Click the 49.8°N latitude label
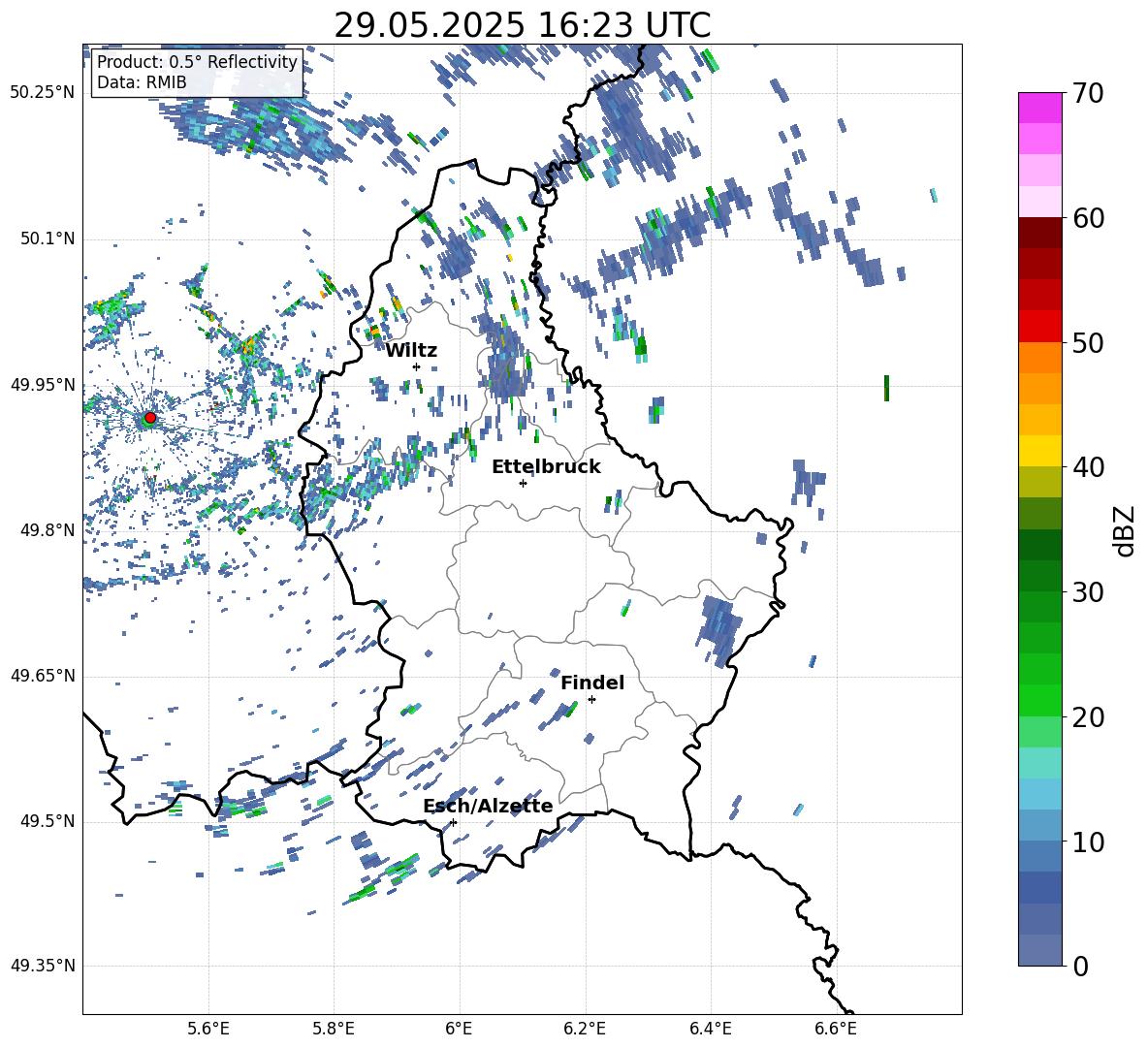 coord(47,530)
